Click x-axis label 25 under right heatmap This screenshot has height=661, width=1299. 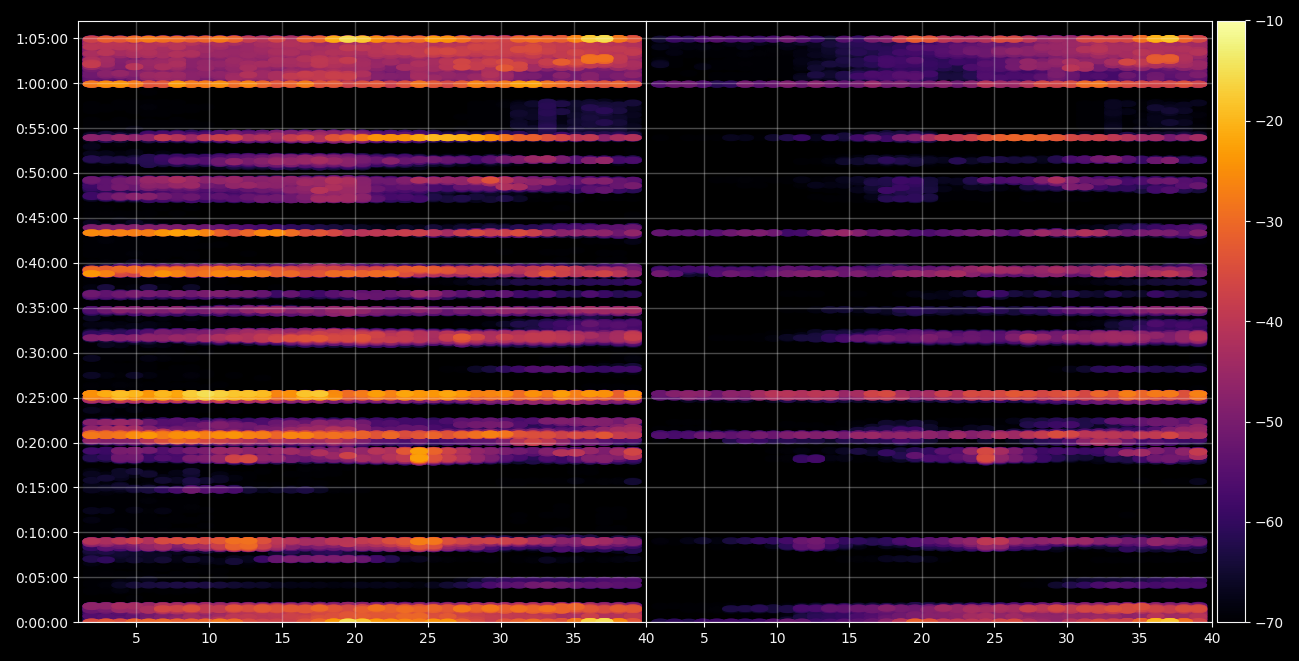click(995, 637)
